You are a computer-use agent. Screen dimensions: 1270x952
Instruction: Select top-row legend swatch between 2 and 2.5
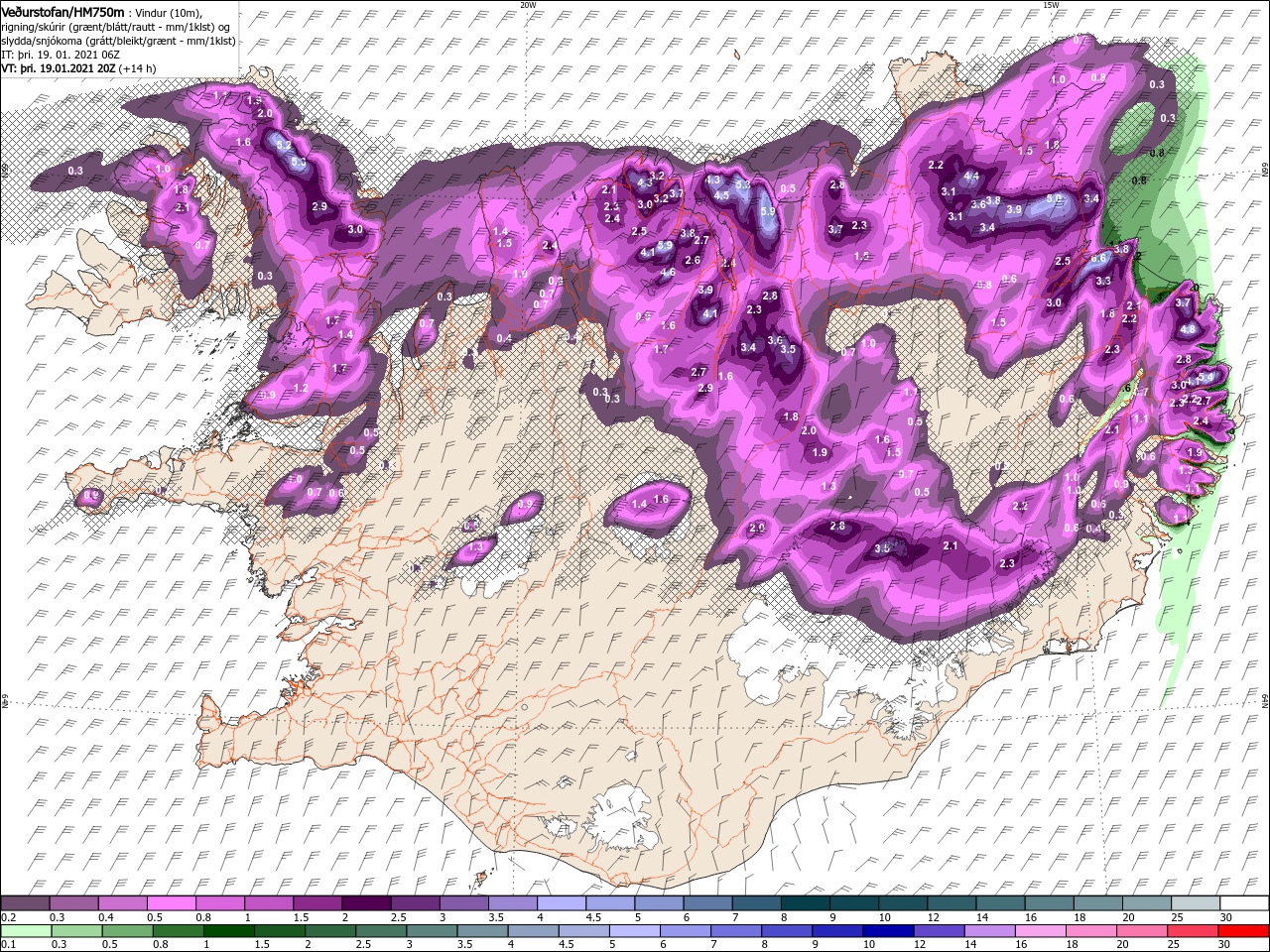pyautogui.click(x=366, y=903)
